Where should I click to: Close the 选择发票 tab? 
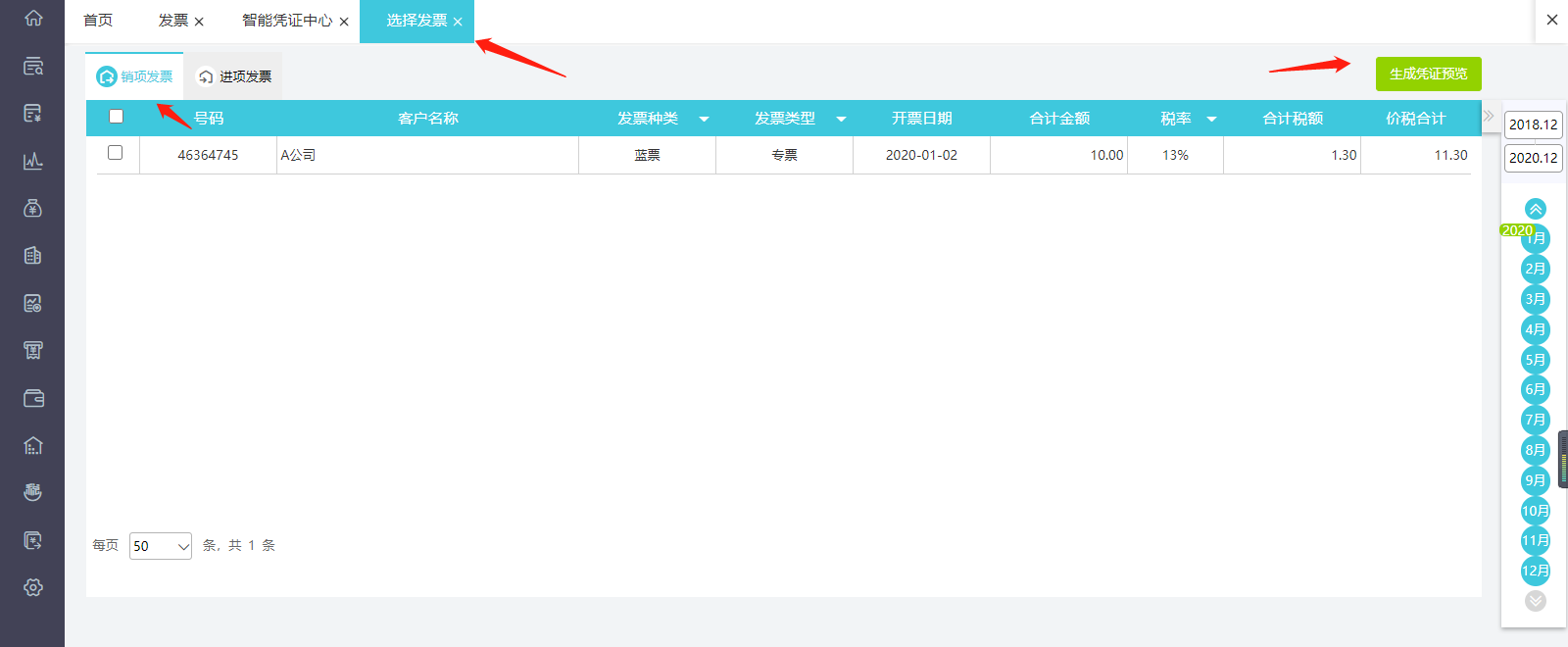pos(458,22)
